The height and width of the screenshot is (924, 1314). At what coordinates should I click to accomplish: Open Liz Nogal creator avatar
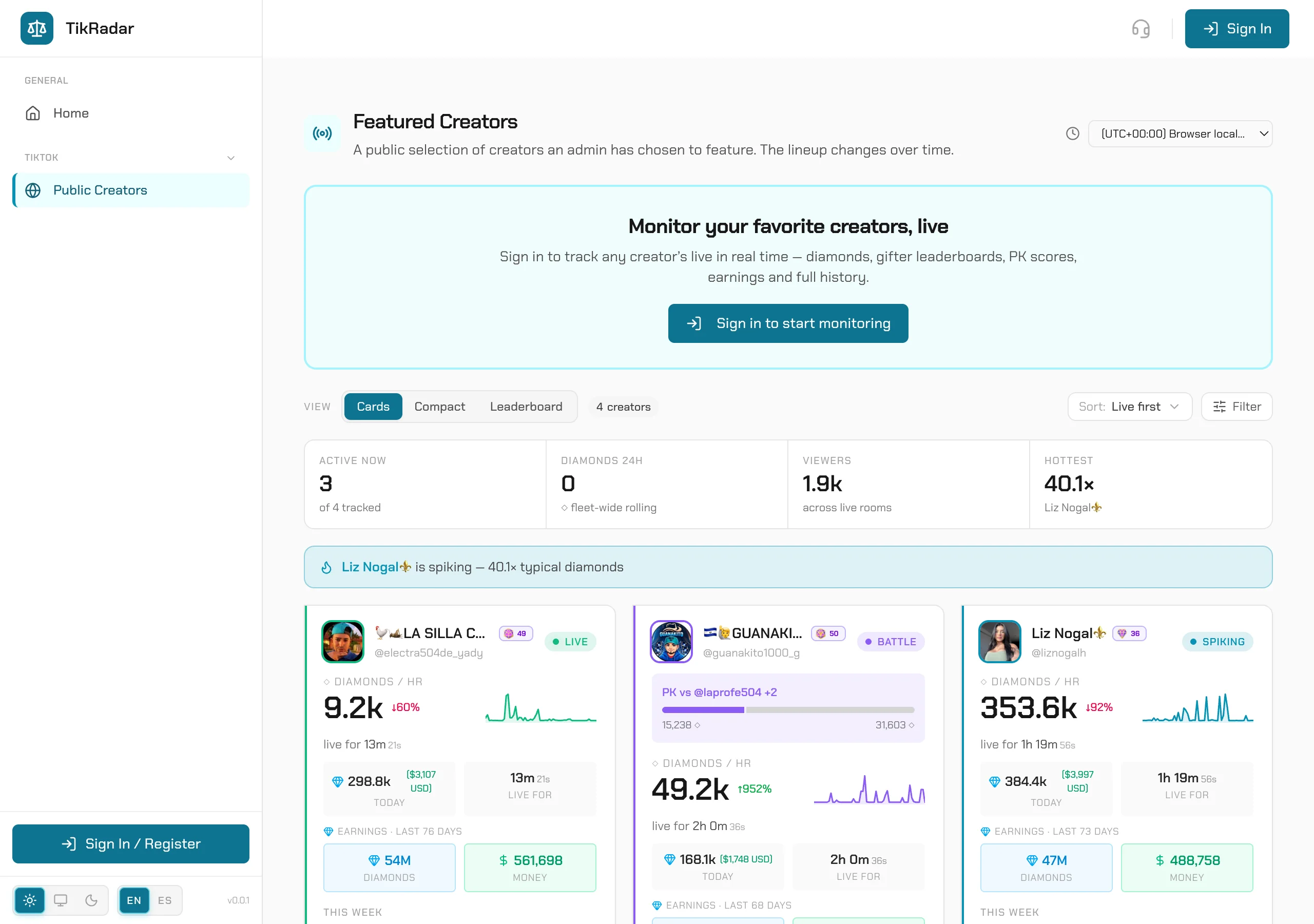(x=1000, y=642)
